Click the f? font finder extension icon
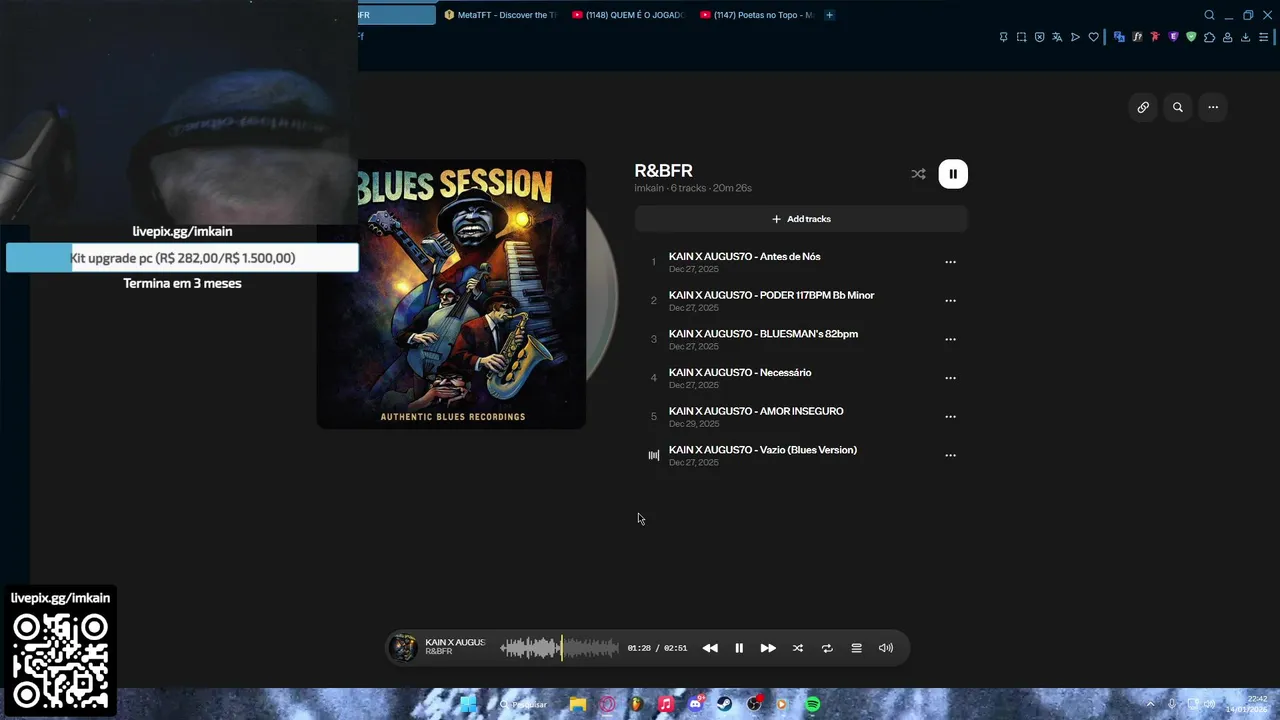Image resolution: width=1280 pixels, height=720 pixels. pyautogui.click(x=1137, y=37)
